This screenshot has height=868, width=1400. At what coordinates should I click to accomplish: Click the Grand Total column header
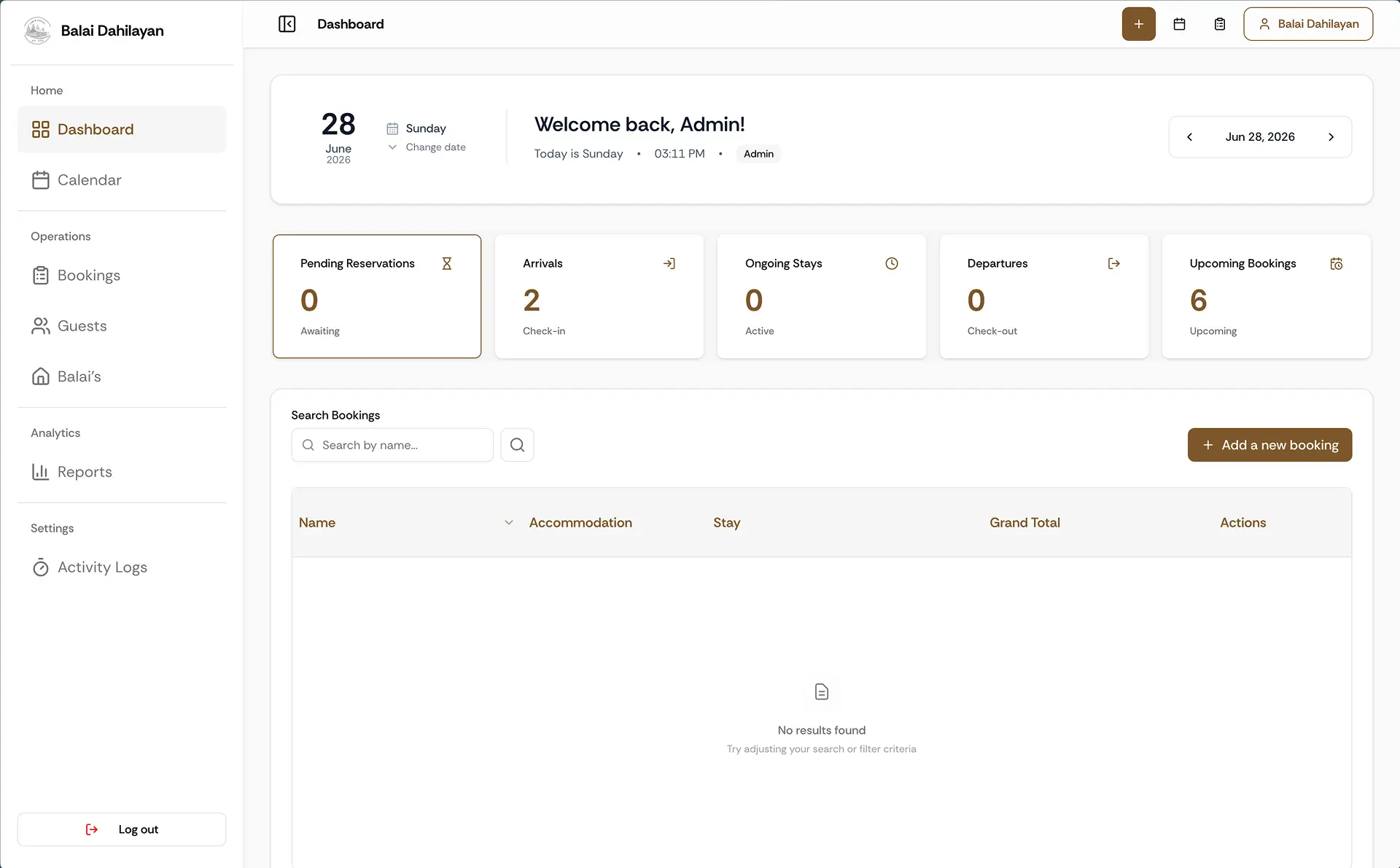1024,523
